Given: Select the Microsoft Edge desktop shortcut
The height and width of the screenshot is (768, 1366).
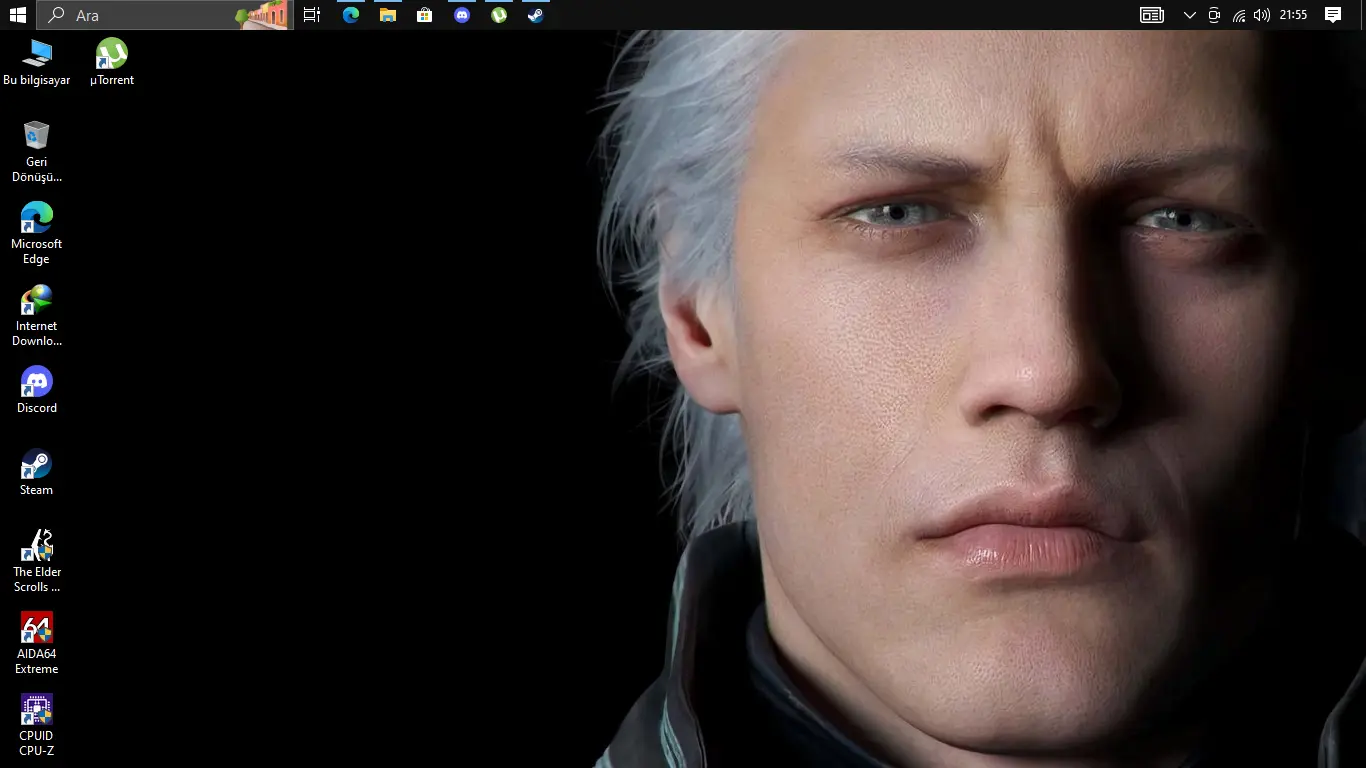Looking at the screenshot, I should pos(37,234).
